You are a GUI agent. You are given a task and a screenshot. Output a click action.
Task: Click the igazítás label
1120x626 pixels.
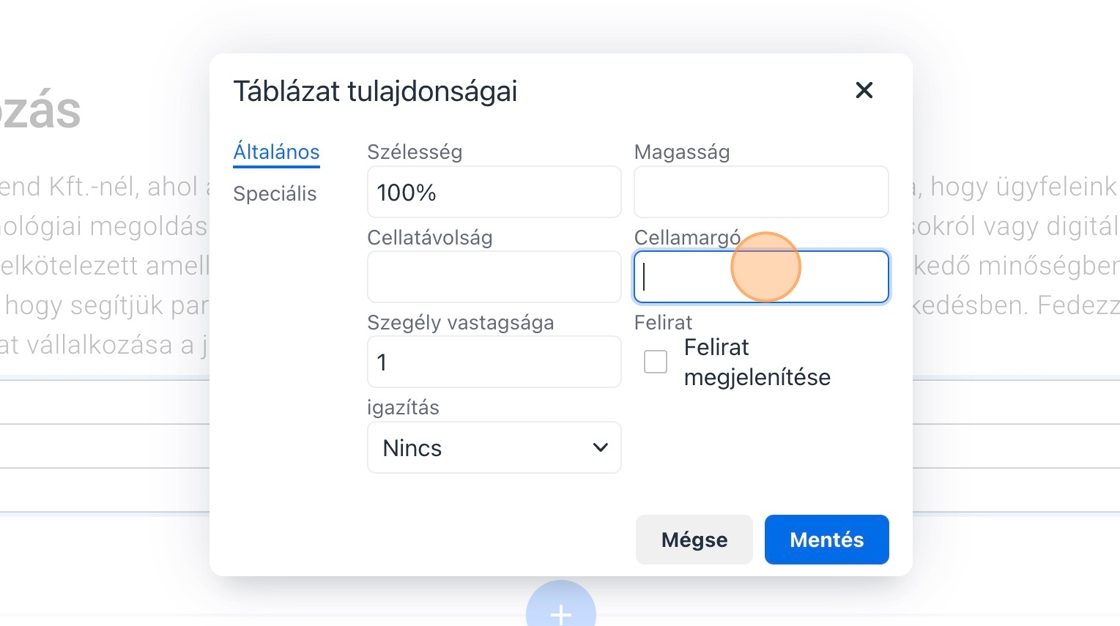(x=403, y=408)
